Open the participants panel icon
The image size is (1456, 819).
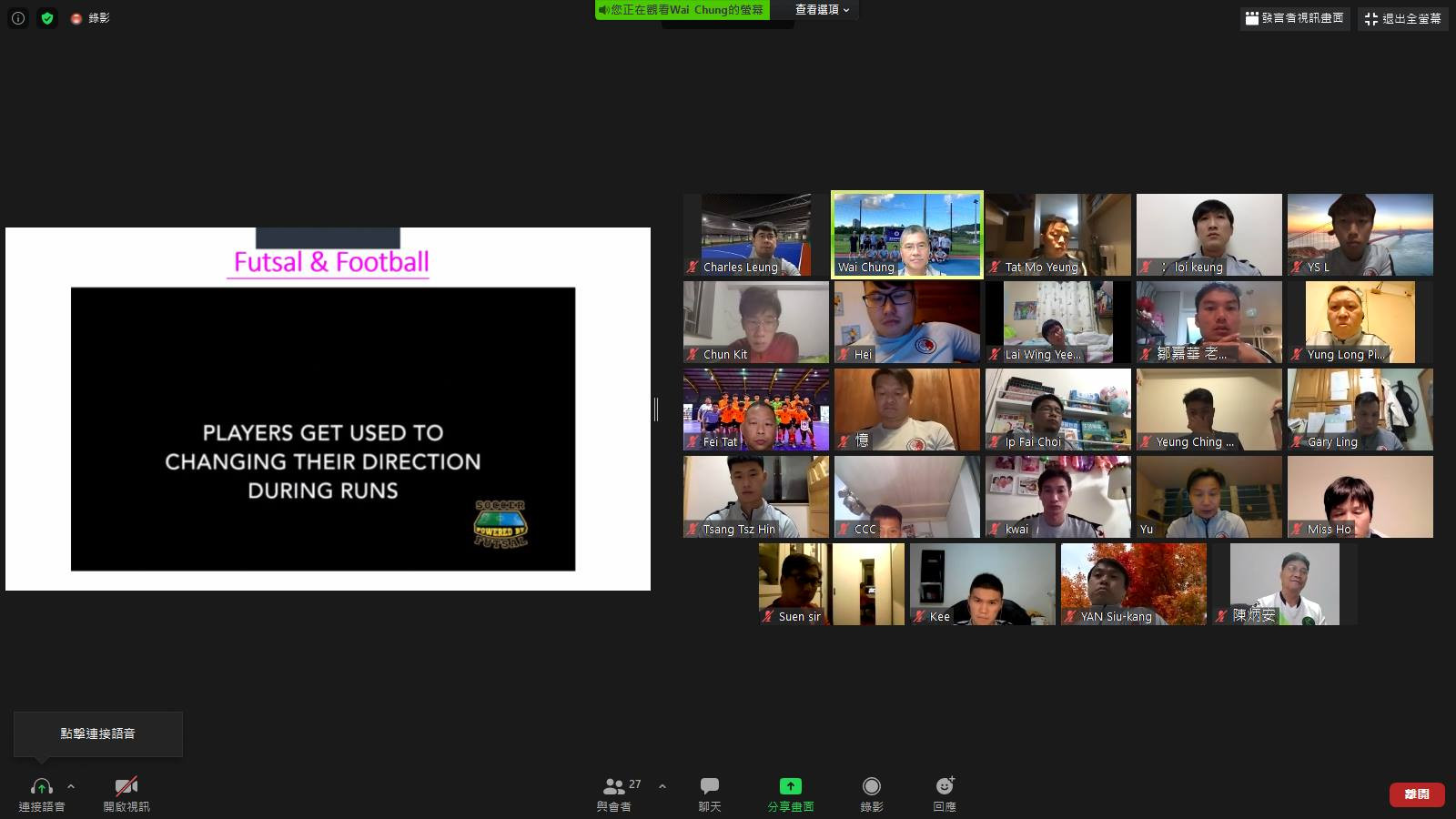coord(614,786)
